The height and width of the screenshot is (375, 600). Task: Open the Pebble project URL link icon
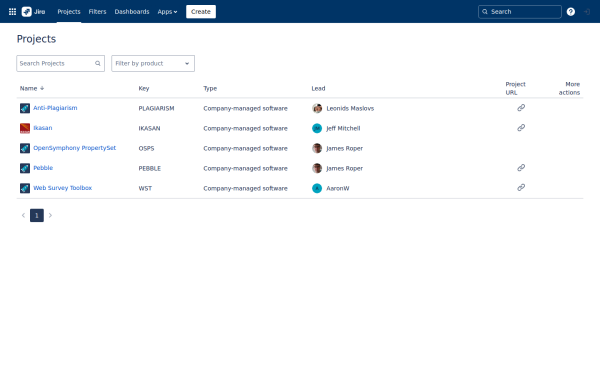(x=521, y=168)
